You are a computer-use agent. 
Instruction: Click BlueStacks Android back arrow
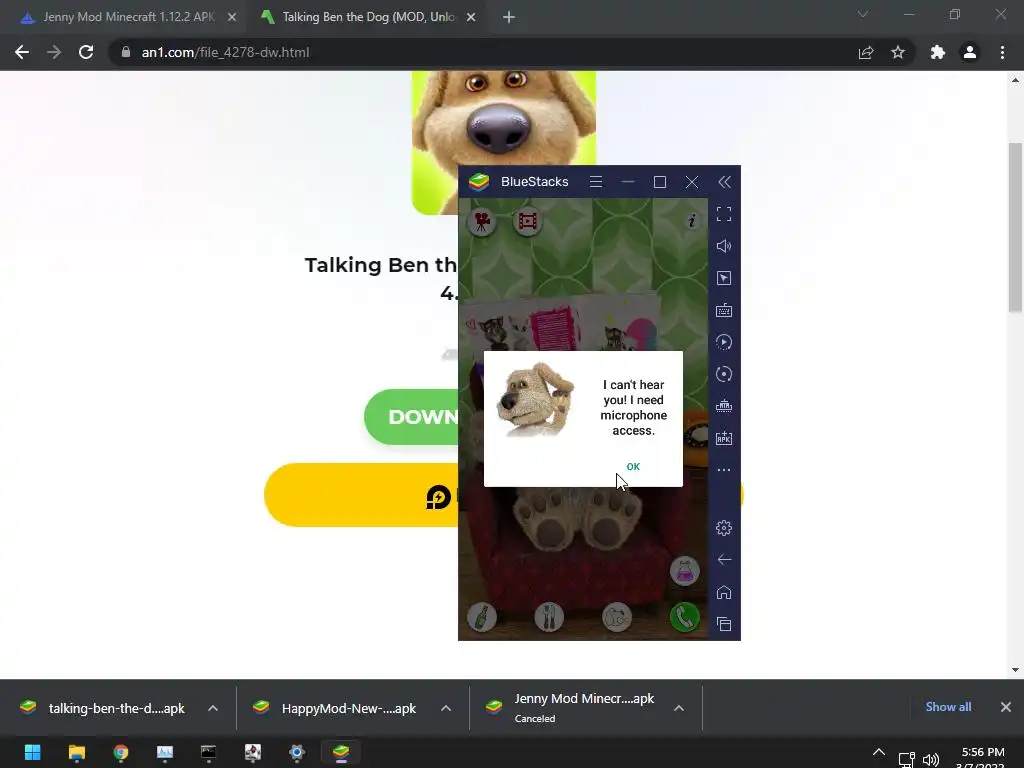pos(724,560)
